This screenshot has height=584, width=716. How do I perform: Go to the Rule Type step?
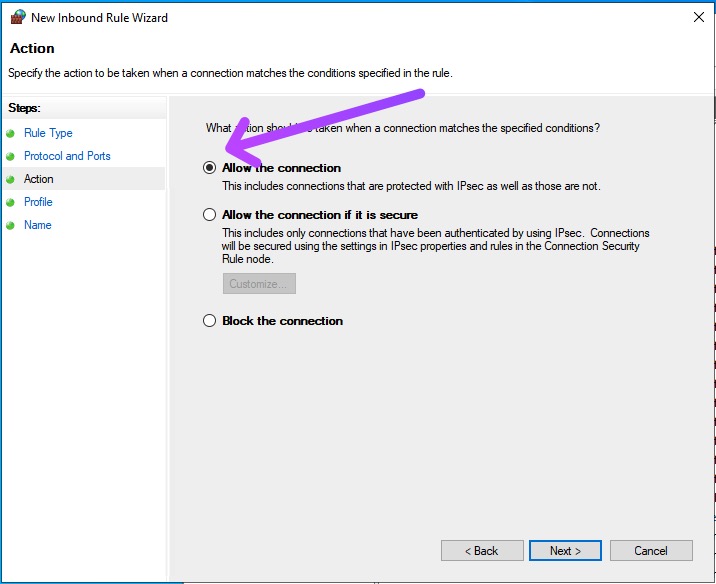(x=48, y=133)
